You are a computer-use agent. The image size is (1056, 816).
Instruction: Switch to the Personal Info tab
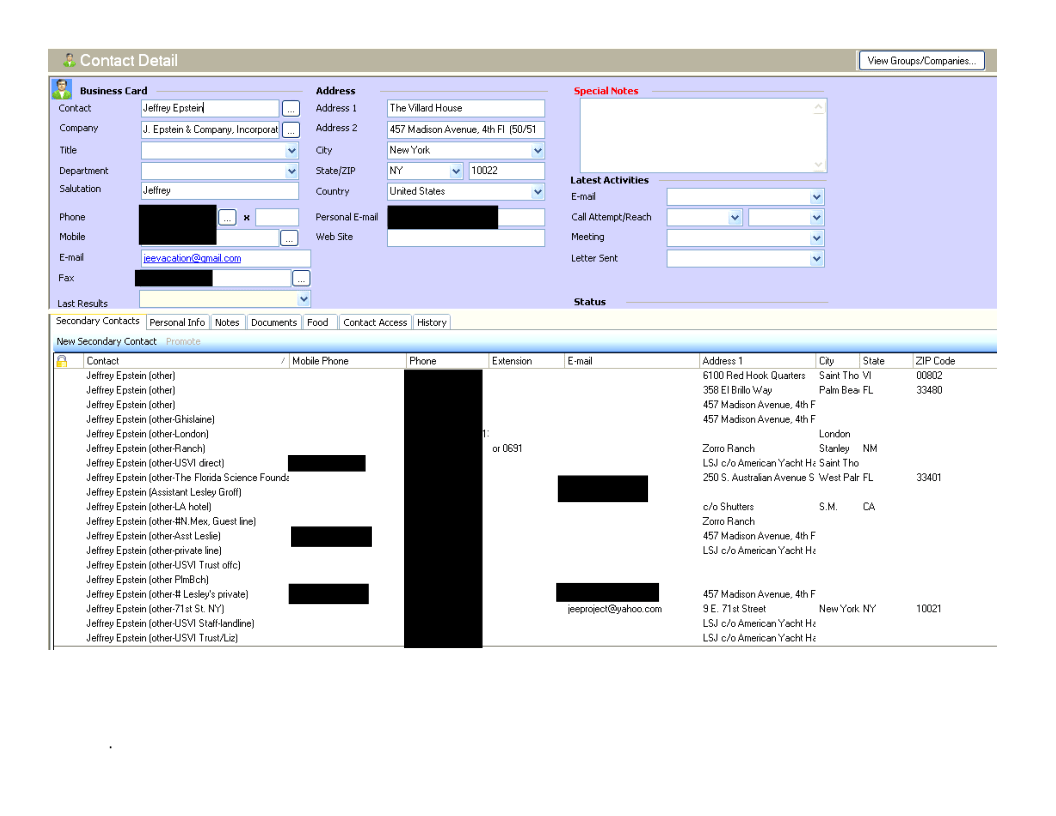pyautogui.click(x=177, y=322)
